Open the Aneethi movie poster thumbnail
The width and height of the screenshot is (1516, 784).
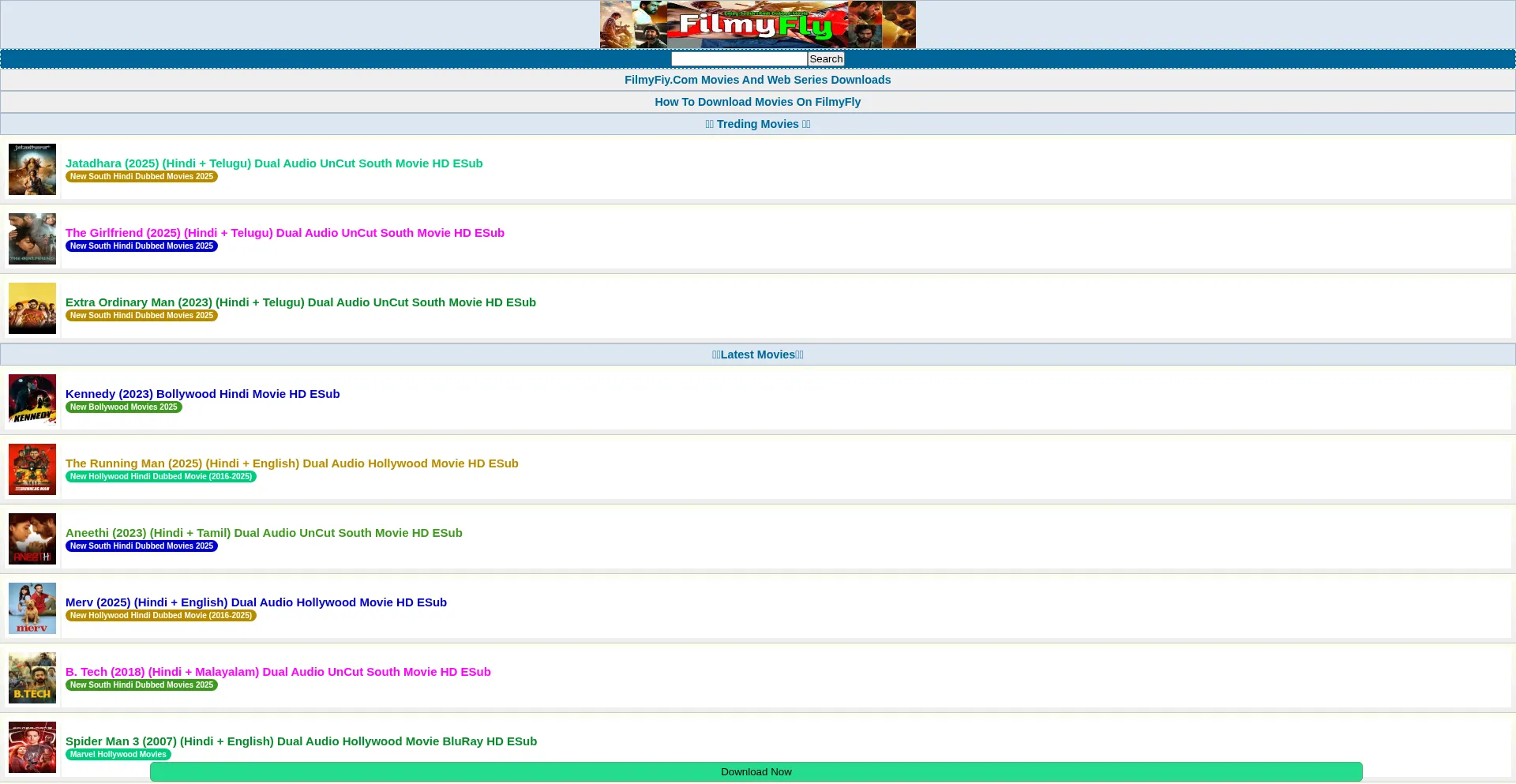pos(32,538)
